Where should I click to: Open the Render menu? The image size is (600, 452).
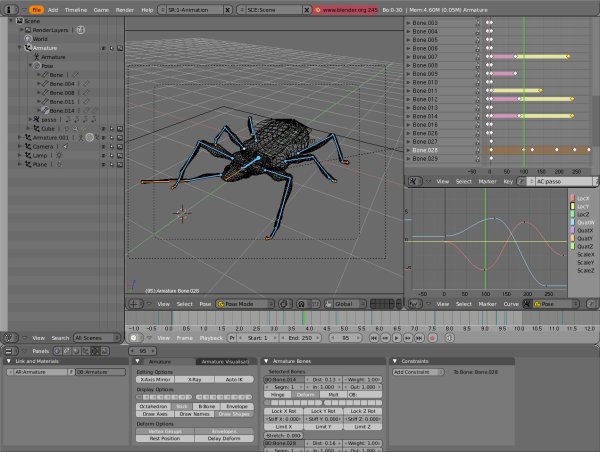click(x=125, y=9)
